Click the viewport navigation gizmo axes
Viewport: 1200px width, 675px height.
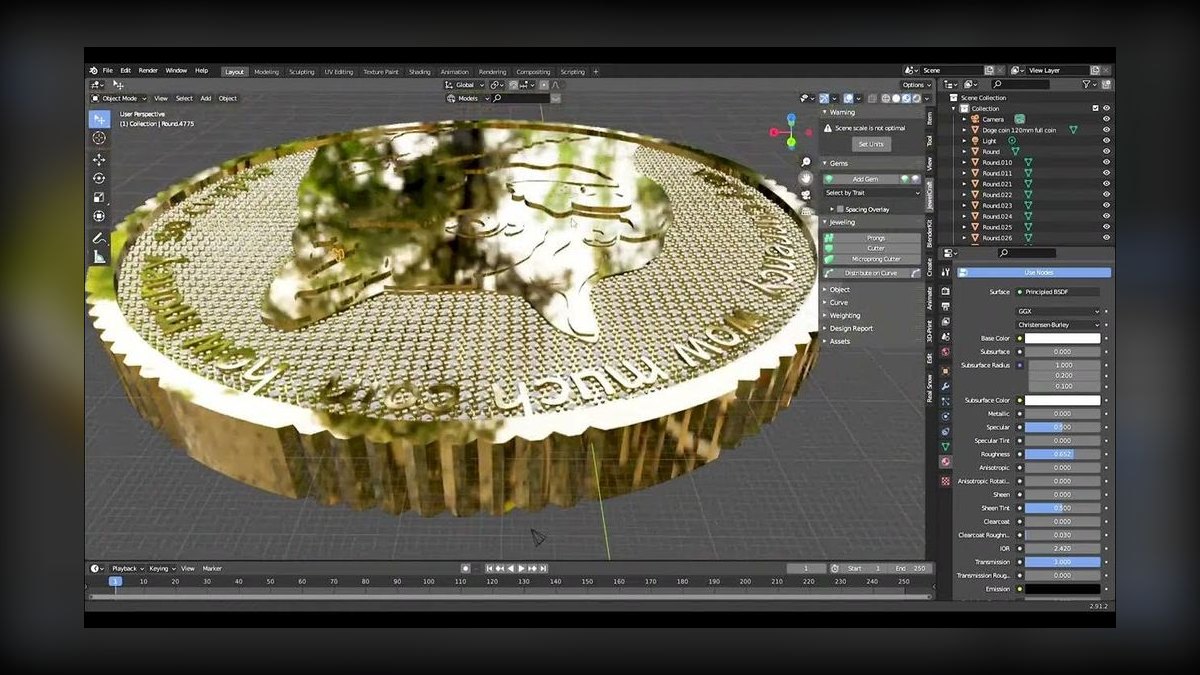[x=790, y=130]
